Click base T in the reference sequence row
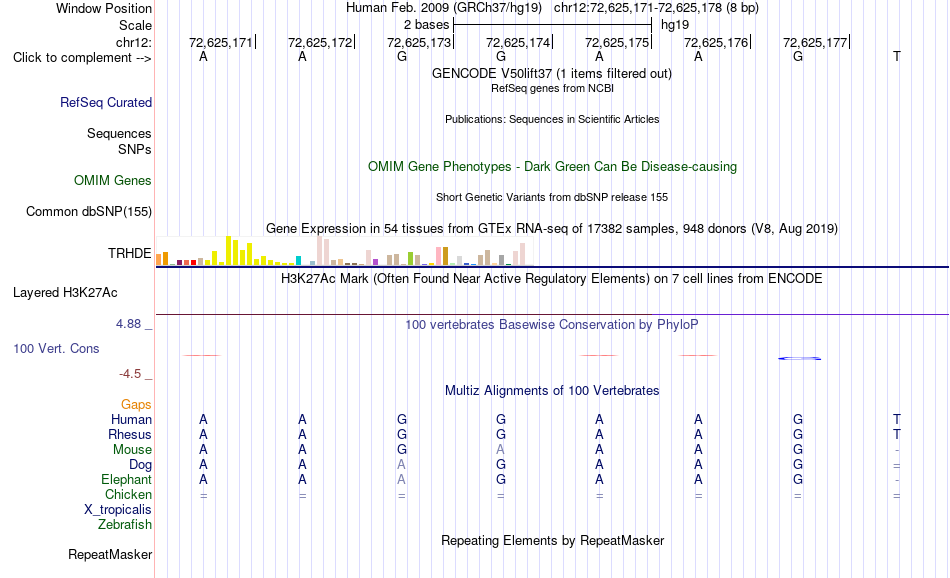Image resolution: width=950 pixels, height=578 pixels. (x=897, y=56)
